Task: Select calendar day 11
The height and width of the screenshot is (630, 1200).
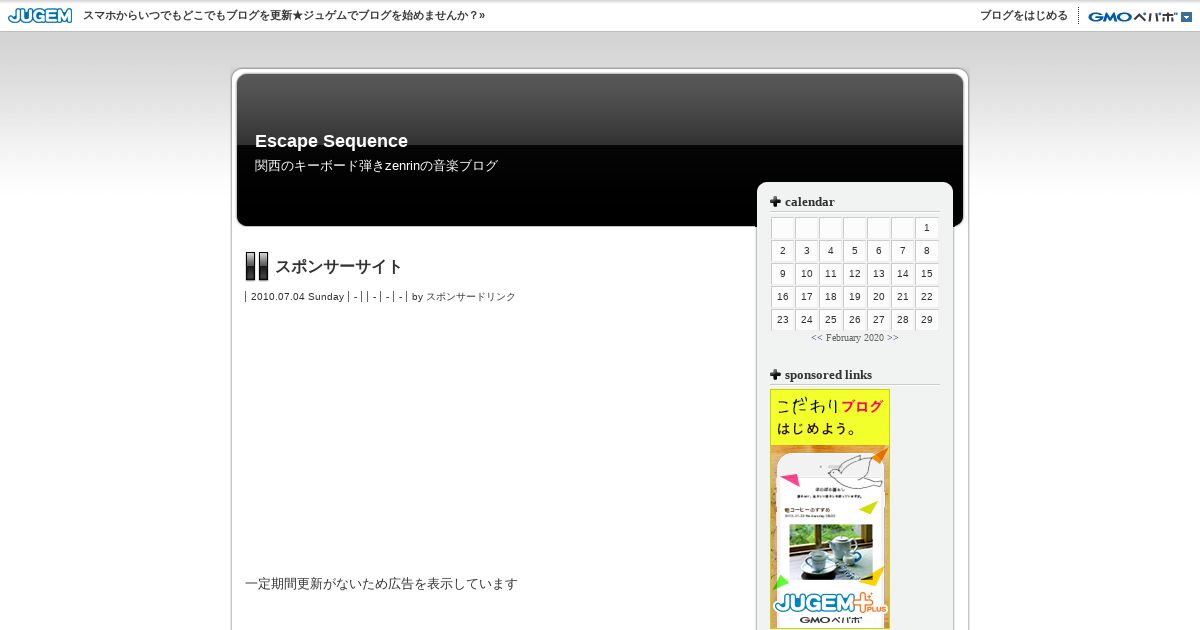Action: pos(831,274)
